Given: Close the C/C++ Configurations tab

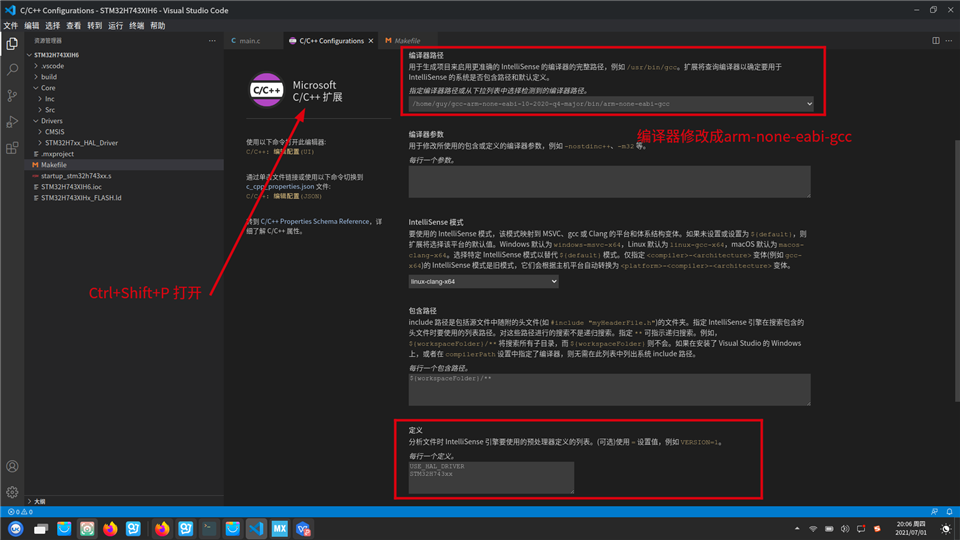Looking at the screenshot, I should click(370, 41).
